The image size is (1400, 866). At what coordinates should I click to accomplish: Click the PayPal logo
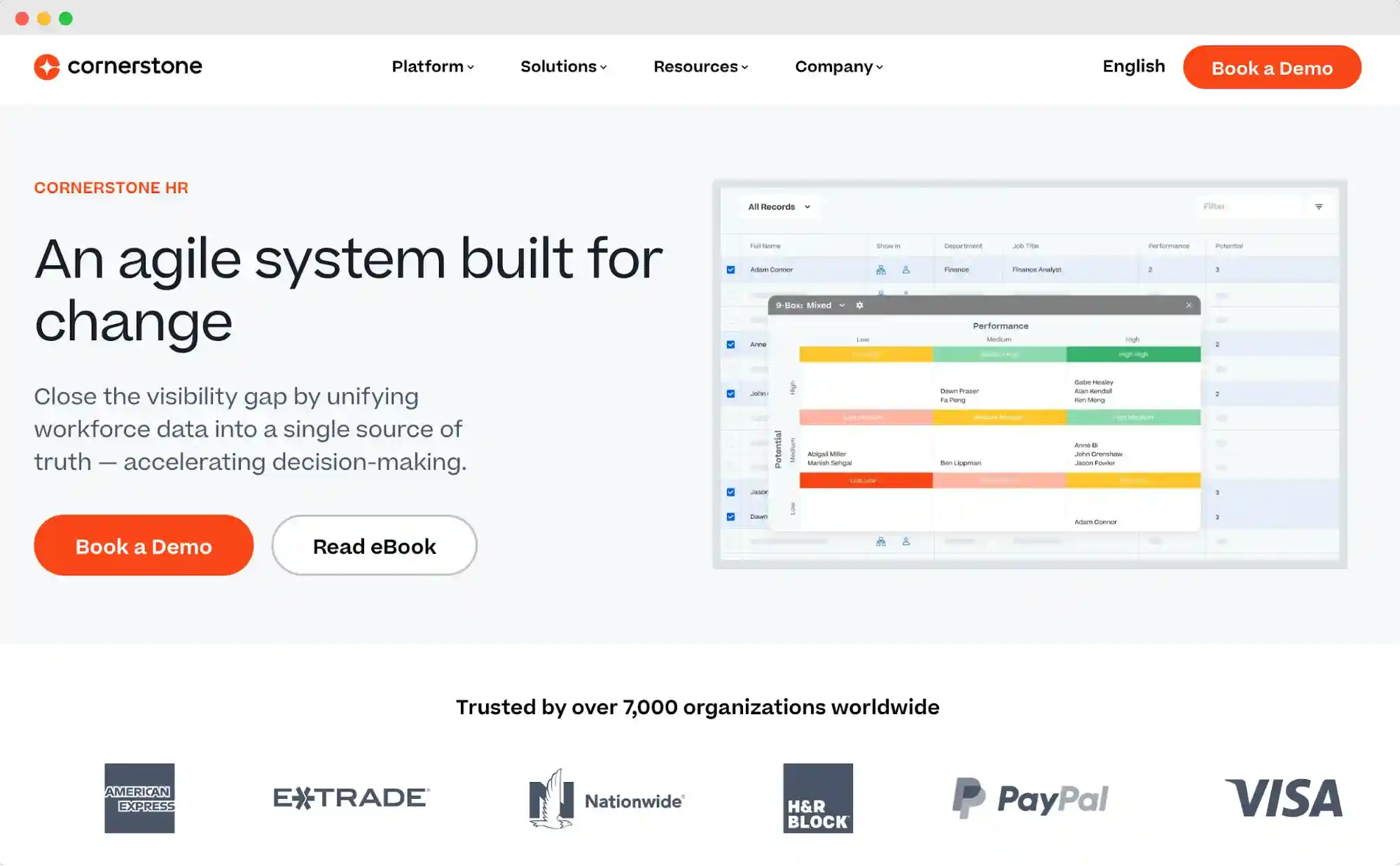click(1030, 798)
